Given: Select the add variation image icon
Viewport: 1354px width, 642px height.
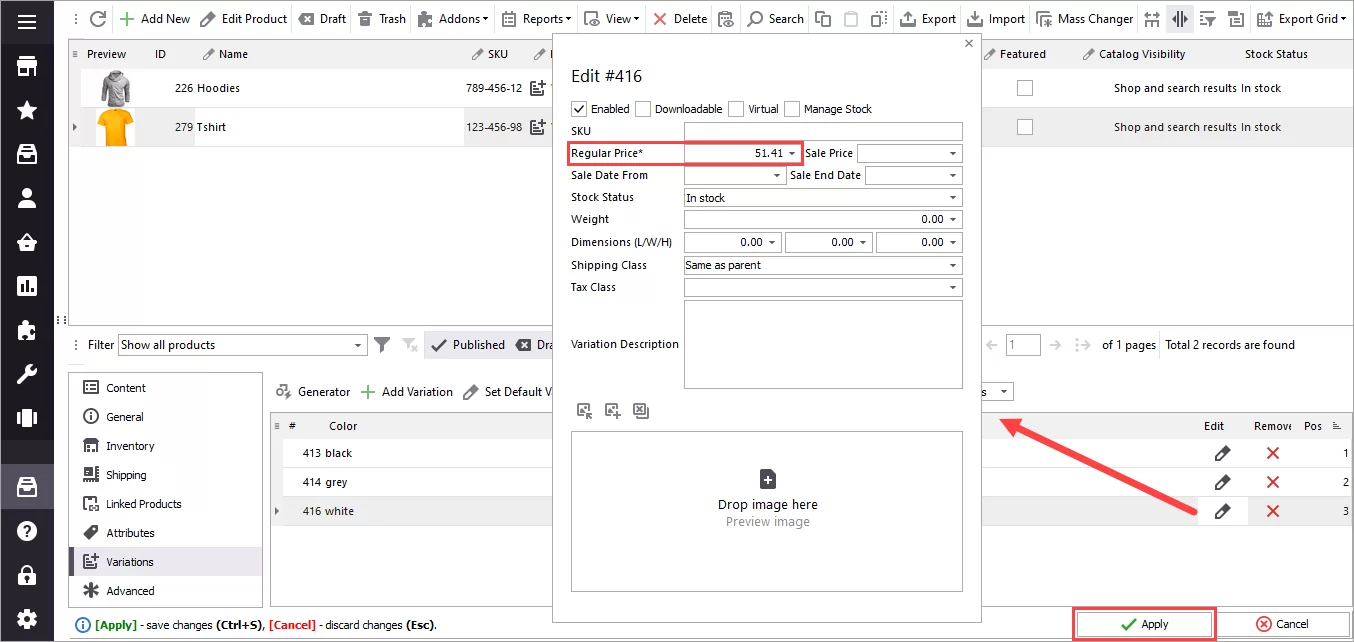Looking at the screenshot, I should point(612,410).
